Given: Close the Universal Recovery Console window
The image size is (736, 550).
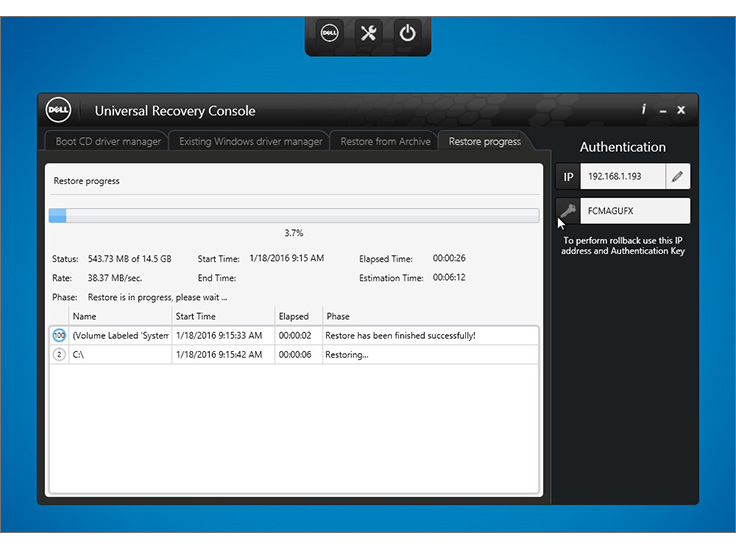Looking at the screenshot, I should pyautogui.click(x=681, y=110).
